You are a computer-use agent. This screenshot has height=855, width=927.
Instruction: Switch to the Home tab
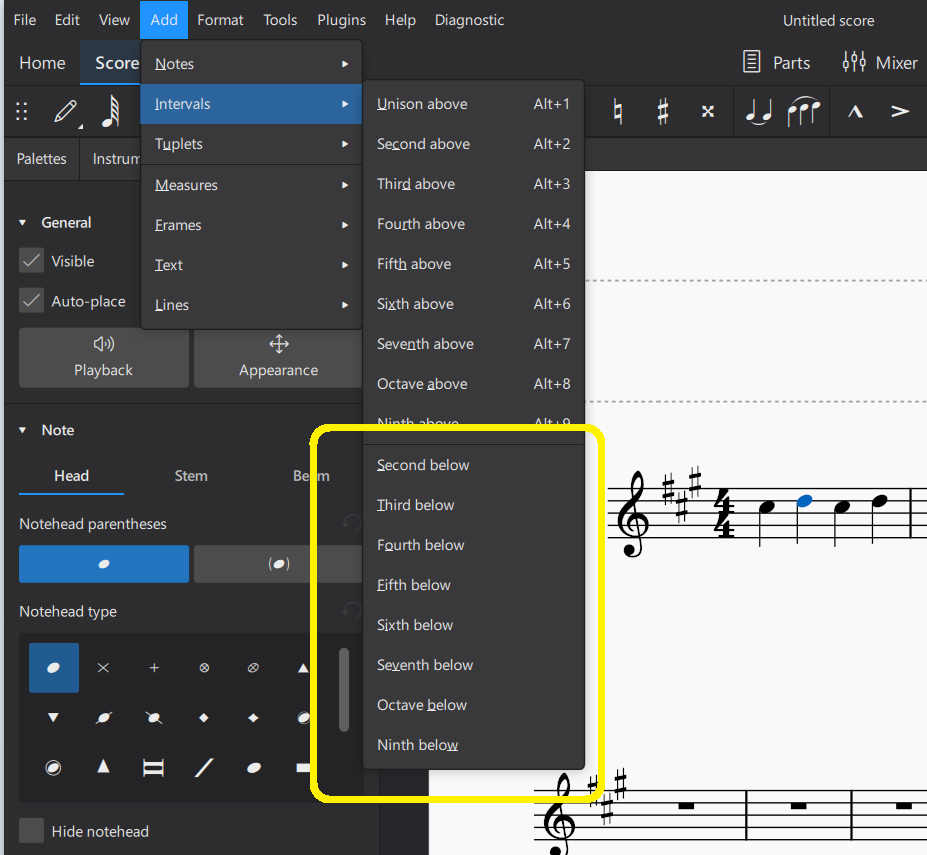tap(42, 62)
